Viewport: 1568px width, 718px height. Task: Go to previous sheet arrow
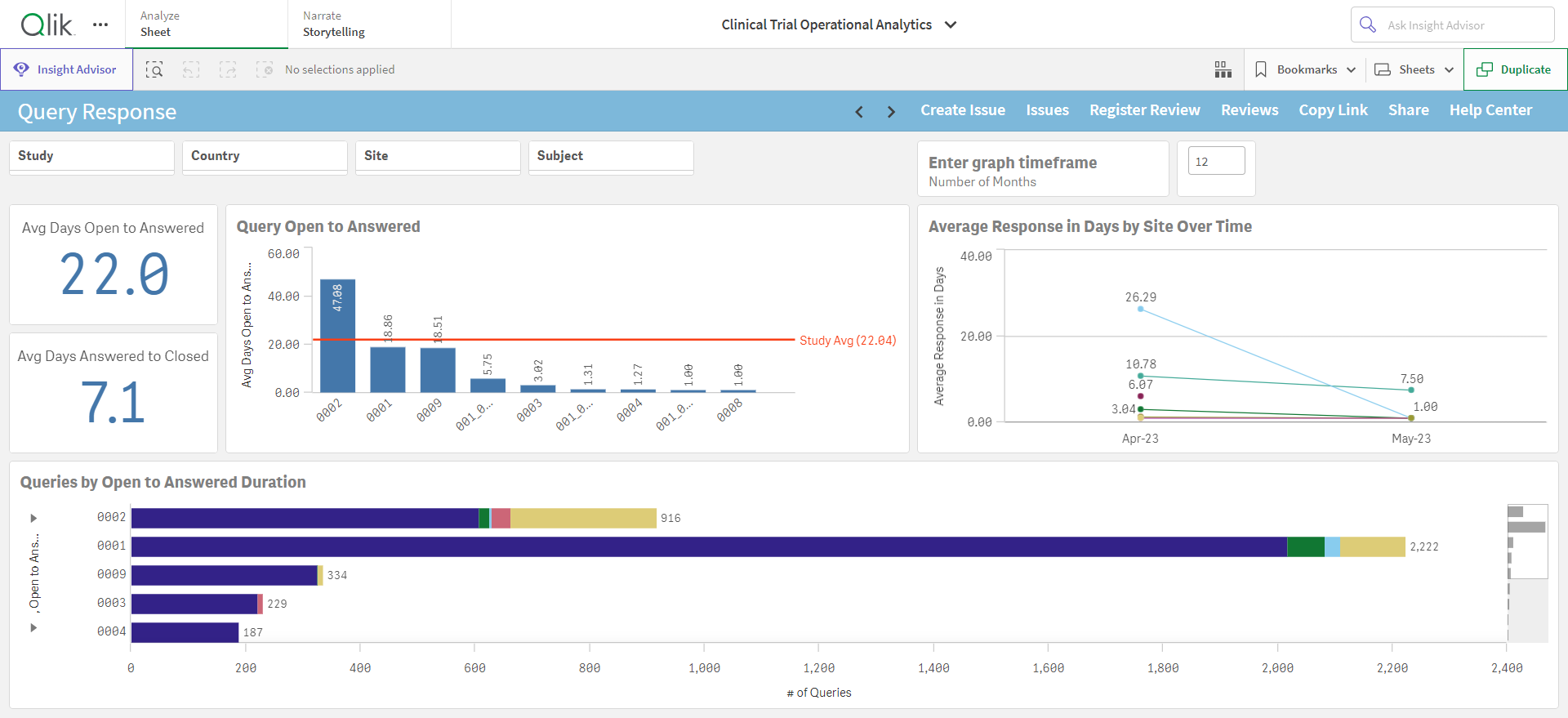(x=859, y=112)
